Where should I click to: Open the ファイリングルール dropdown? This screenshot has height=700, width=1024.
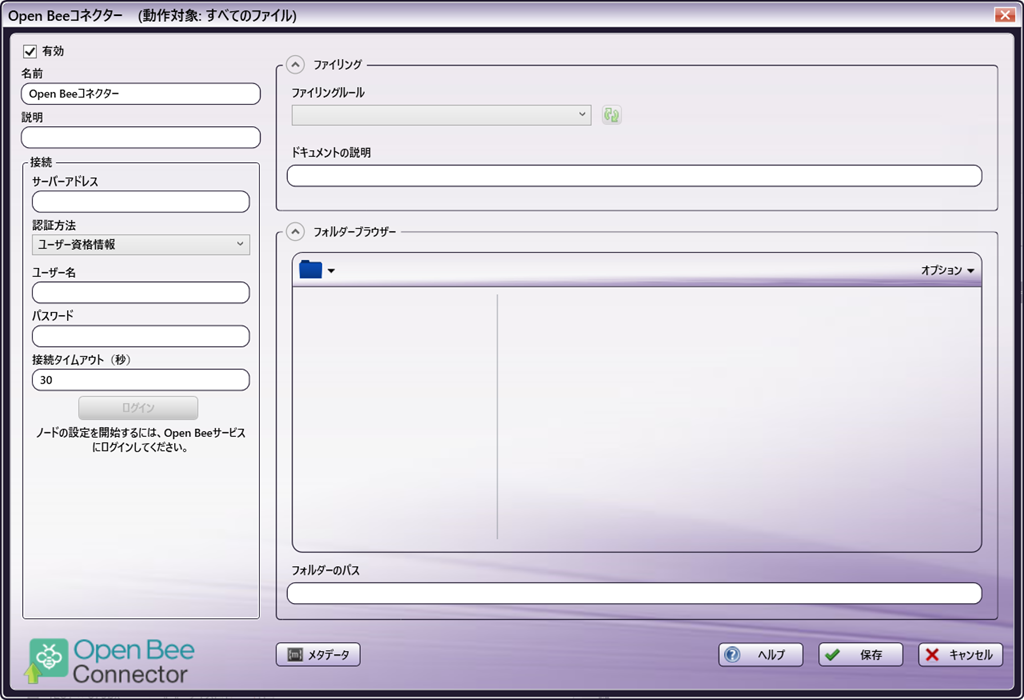pyautogui.click(x=441, y=115)
